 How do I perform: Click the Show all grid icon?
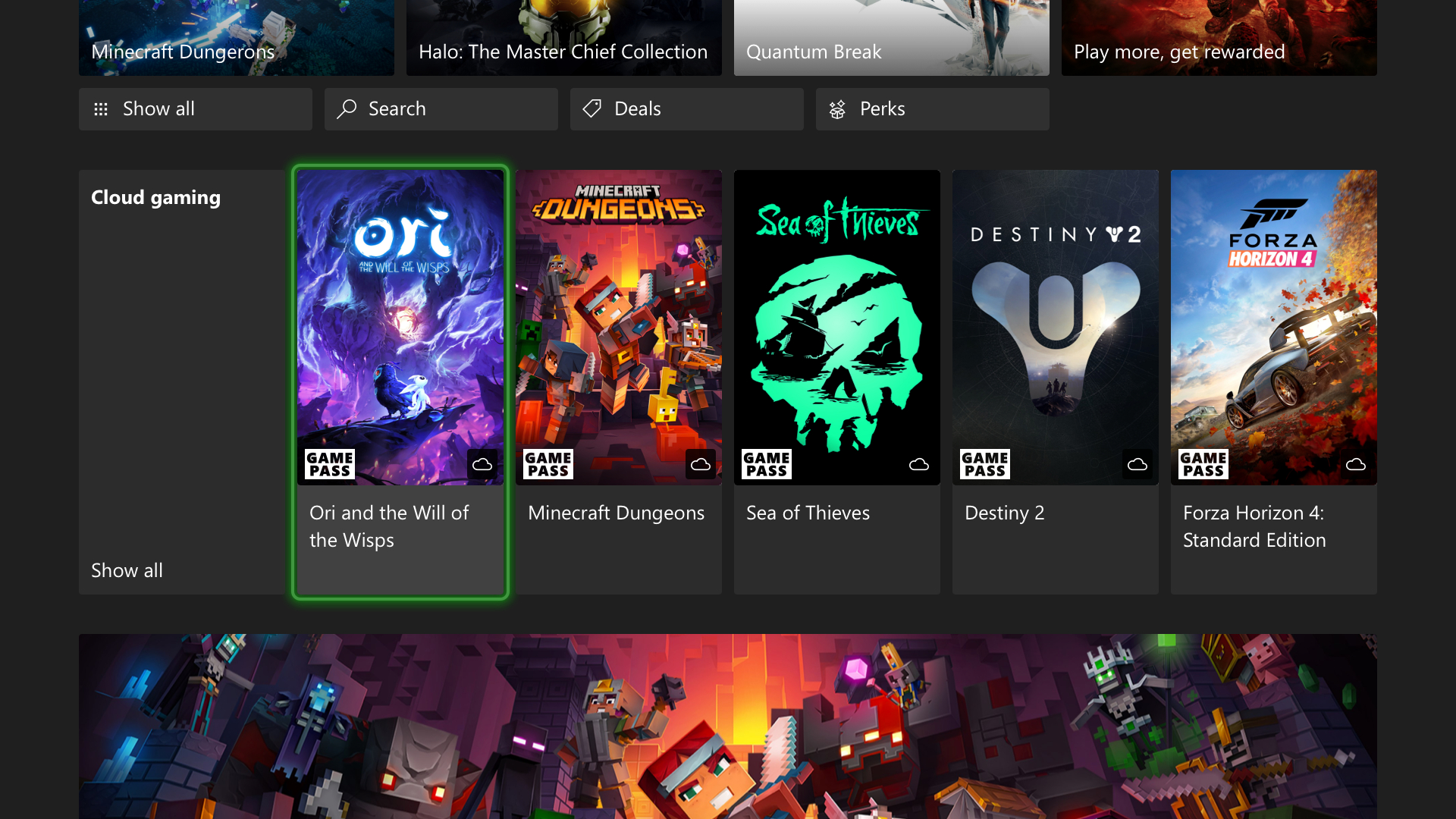[x=101, y=108]
